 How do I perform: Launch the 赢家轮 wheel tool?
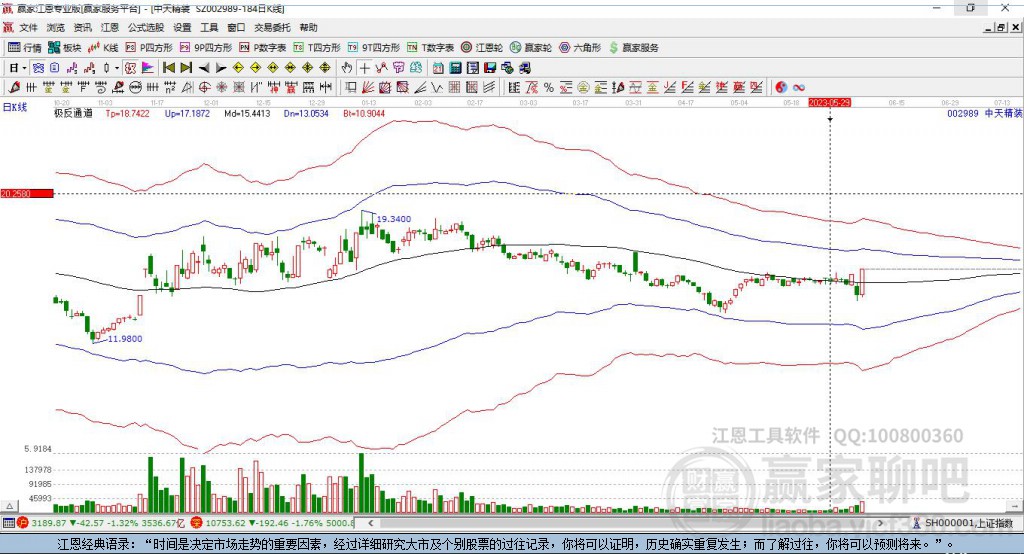[531, 48]
